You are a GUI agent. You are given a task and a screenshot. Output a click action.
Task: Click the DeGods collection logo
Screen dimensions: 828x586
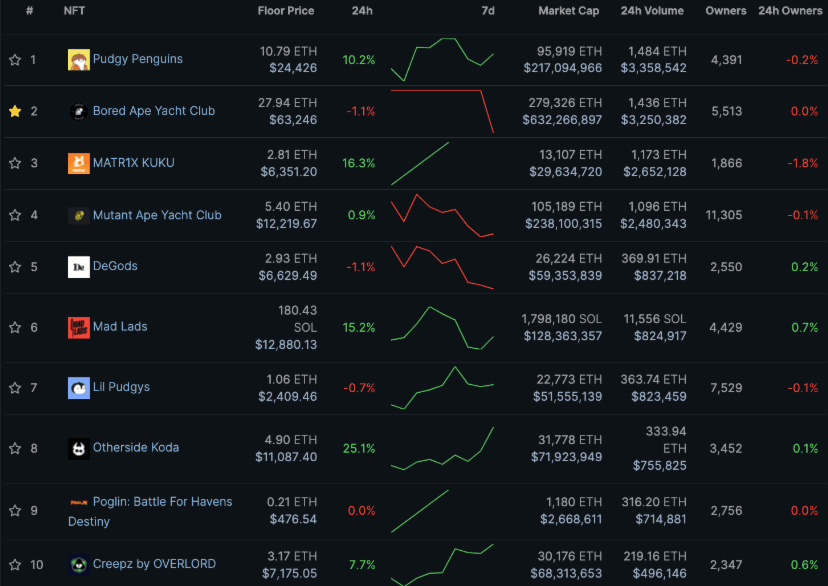pyautogui.click(x=78, y=267)
